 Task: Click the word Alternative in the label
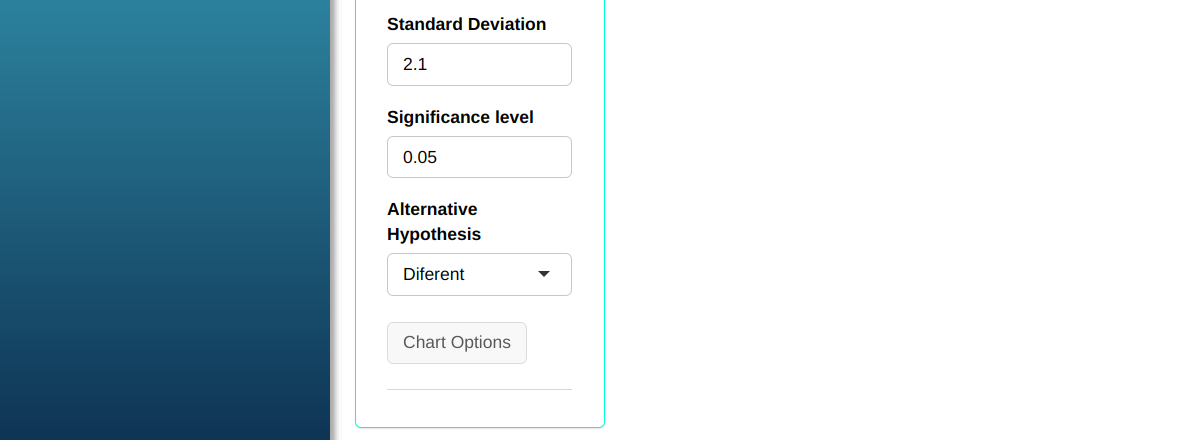point(432,209)
